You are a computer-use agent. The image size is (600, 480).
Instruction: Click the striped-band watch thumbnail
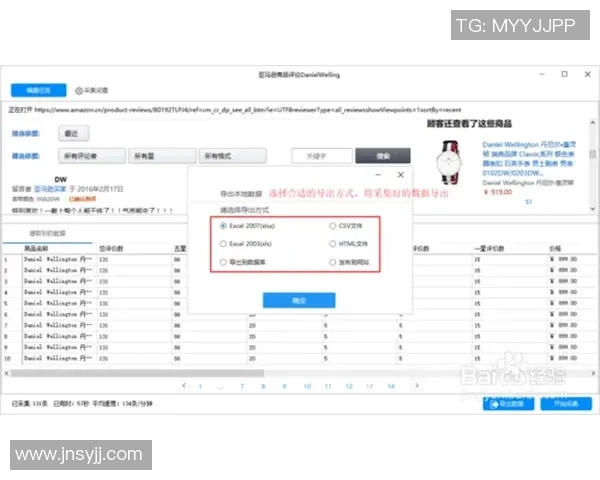450,162
